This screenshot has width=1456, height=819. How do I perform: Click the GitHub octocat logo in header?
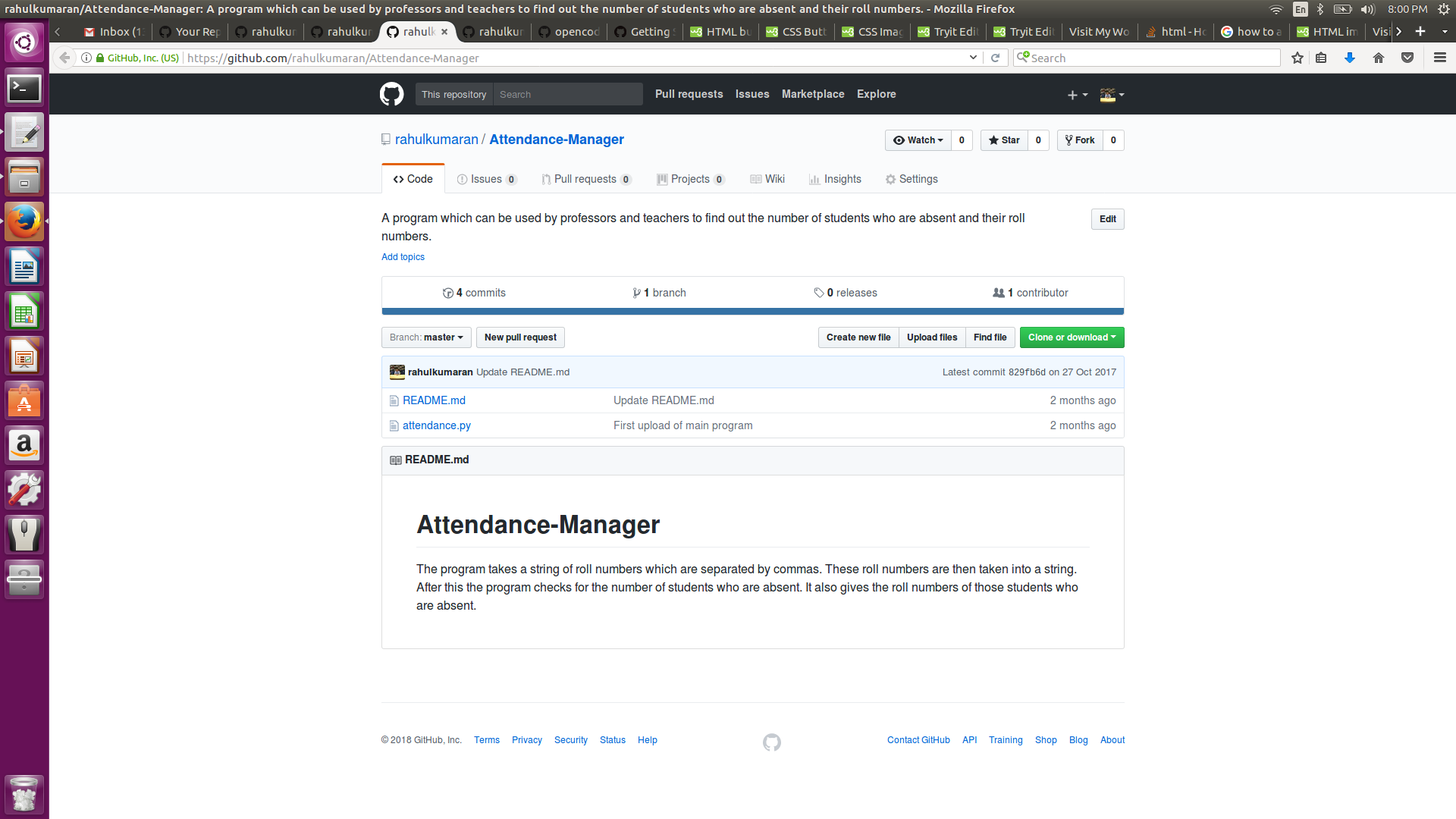(x=391, y=94)
